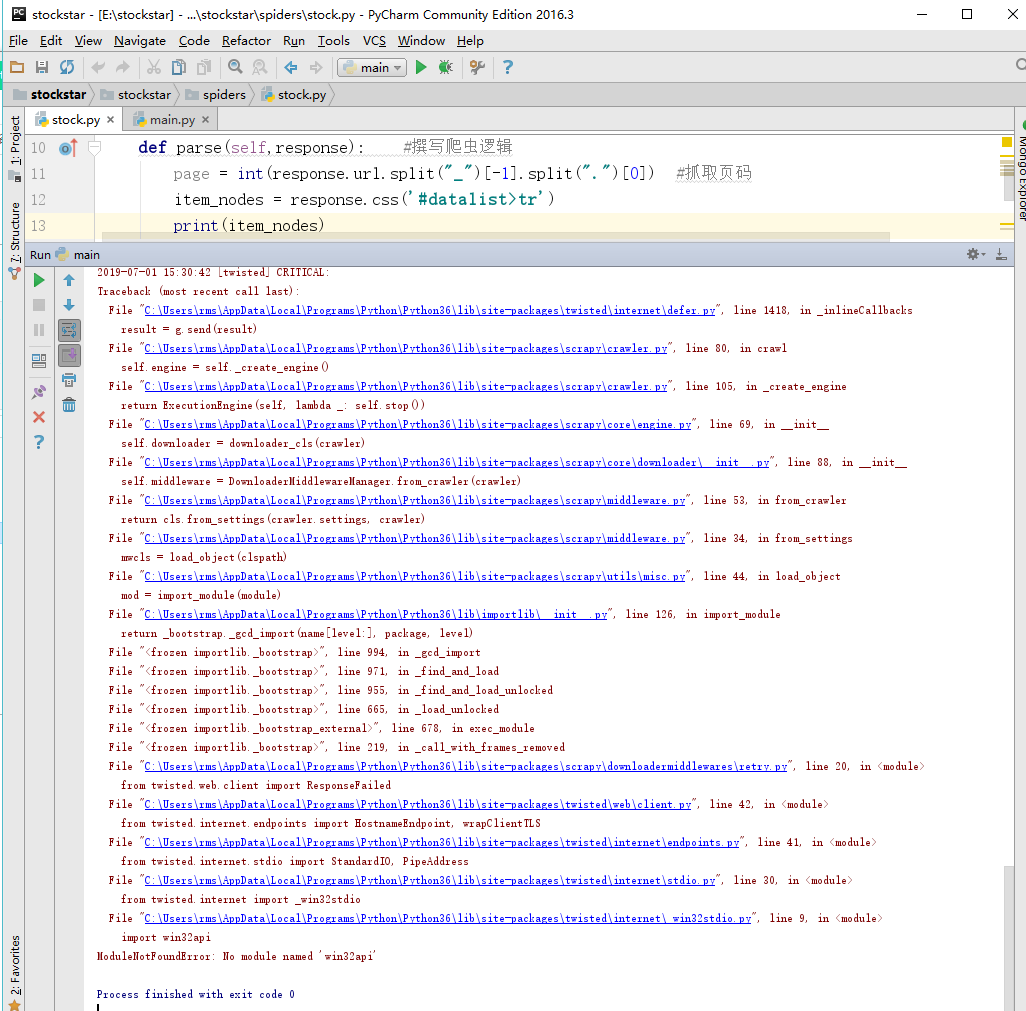Clear console output with the trash icon

coord(69,404)
